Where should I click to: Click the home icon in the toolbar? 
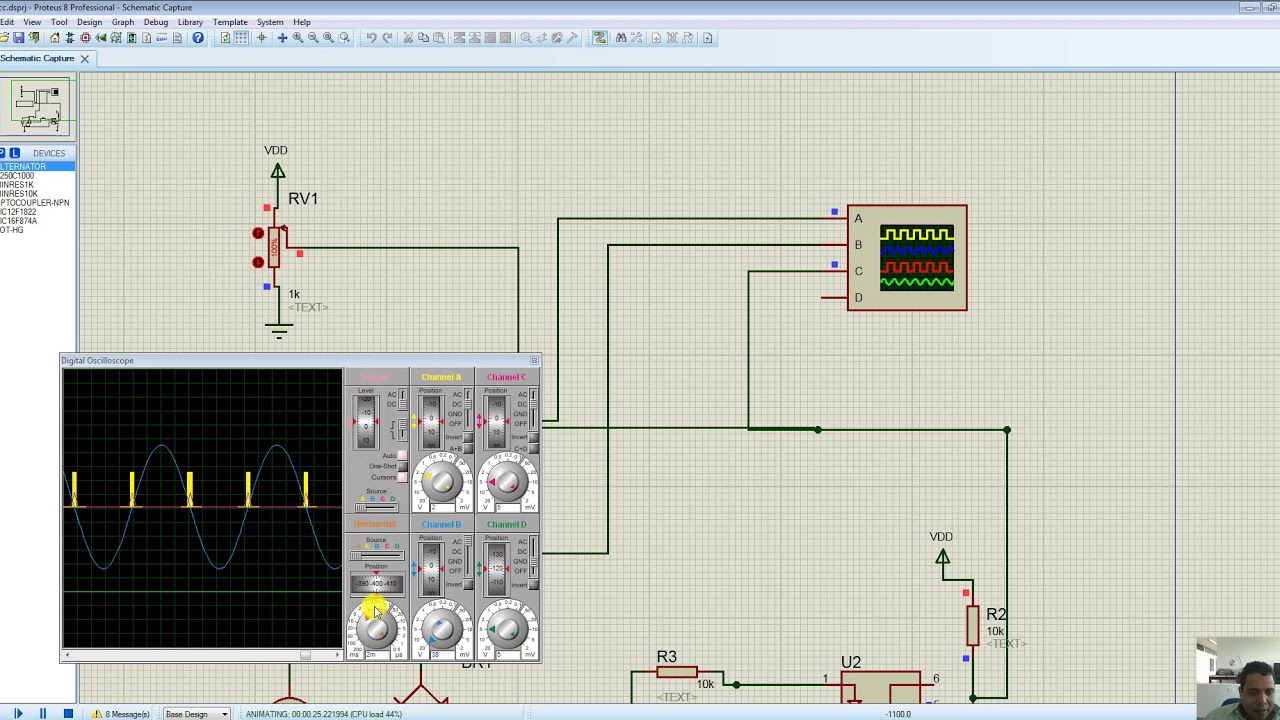pos(55,38)
